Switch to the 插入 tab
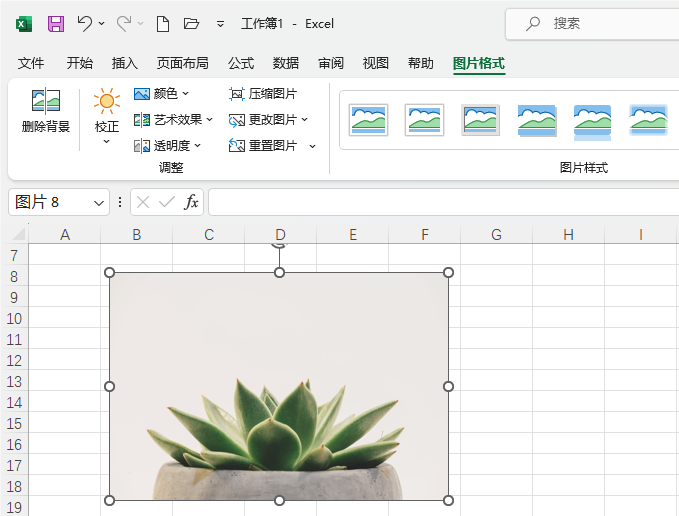Screen dimensions: 679x516 click(125, 63)
